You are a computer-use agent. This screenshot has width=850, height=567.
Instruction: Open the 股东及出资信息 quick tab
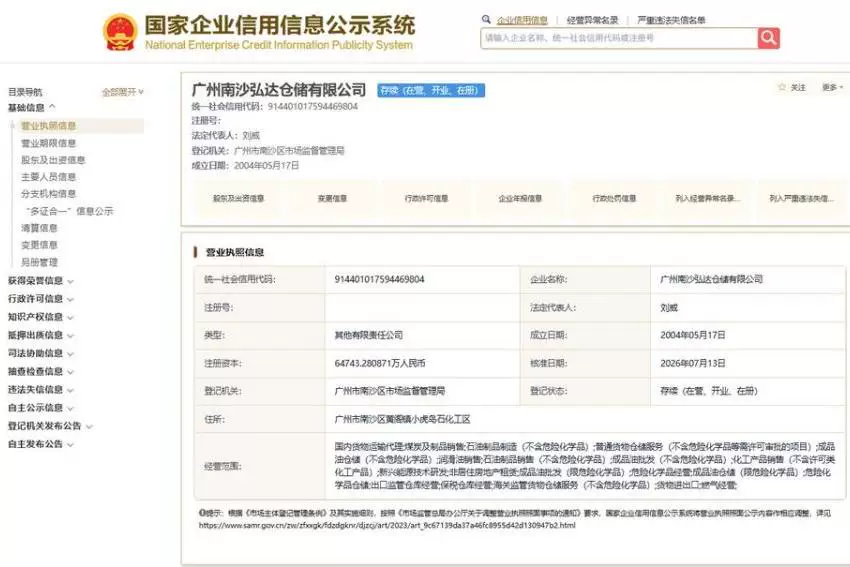(239, 198)
